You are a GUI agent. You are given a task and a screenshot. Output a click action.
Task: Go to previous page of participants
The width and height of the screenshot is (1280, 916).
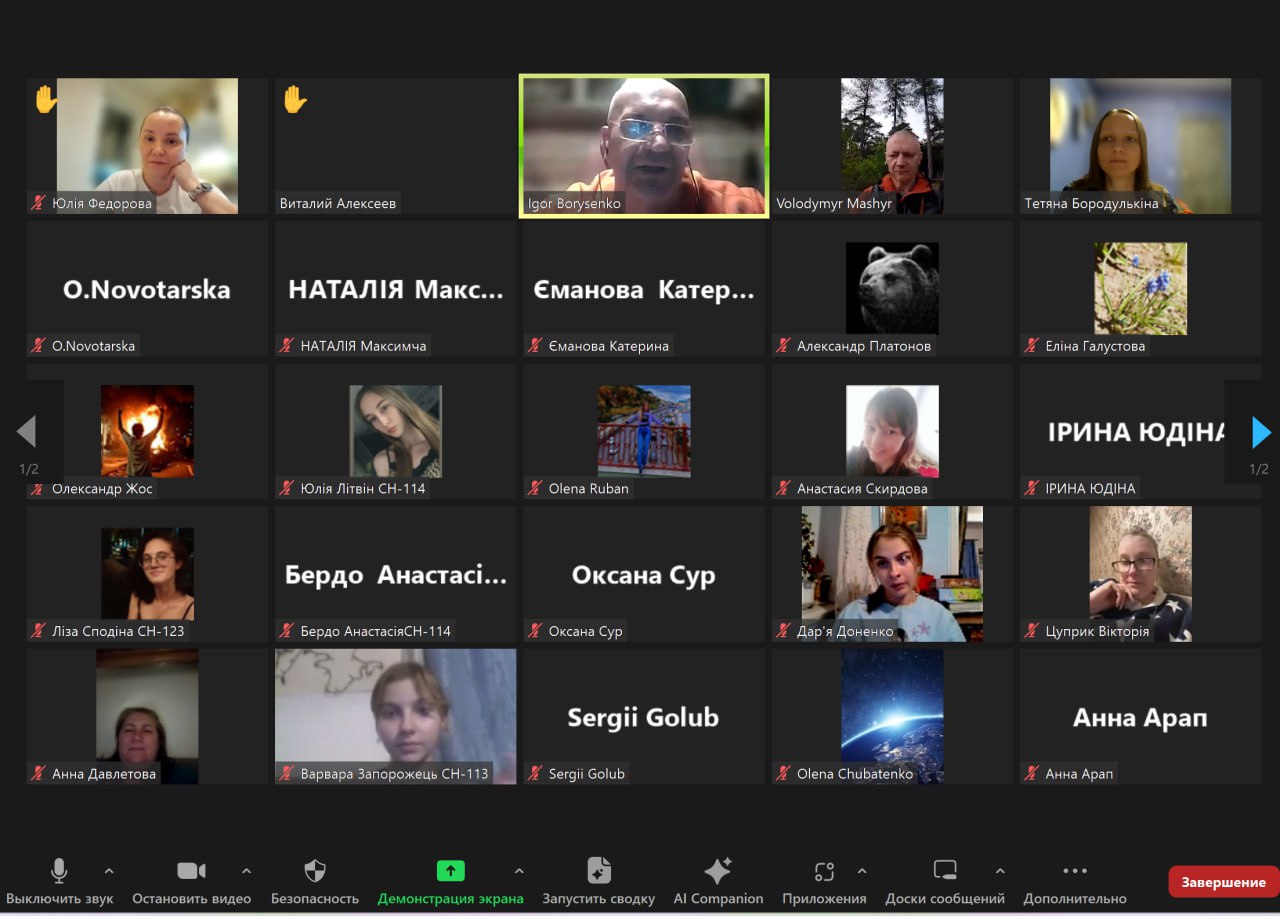[x=26, y=433]
